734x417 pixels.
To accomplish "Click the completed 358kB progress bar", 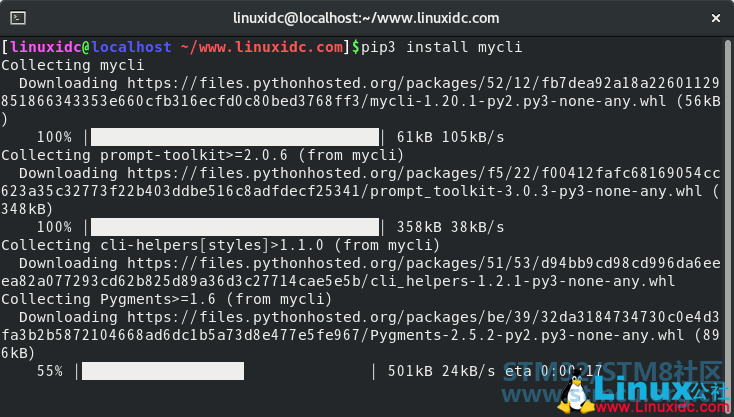I will click(235, 227).
